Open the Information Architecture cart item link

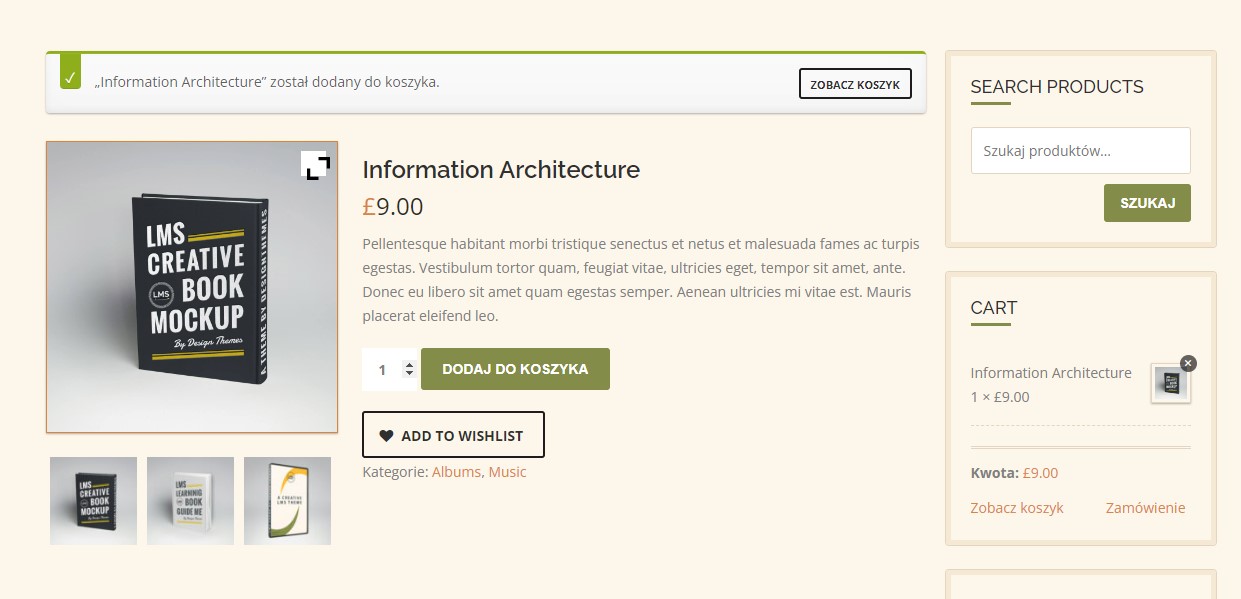[1051, 373]
